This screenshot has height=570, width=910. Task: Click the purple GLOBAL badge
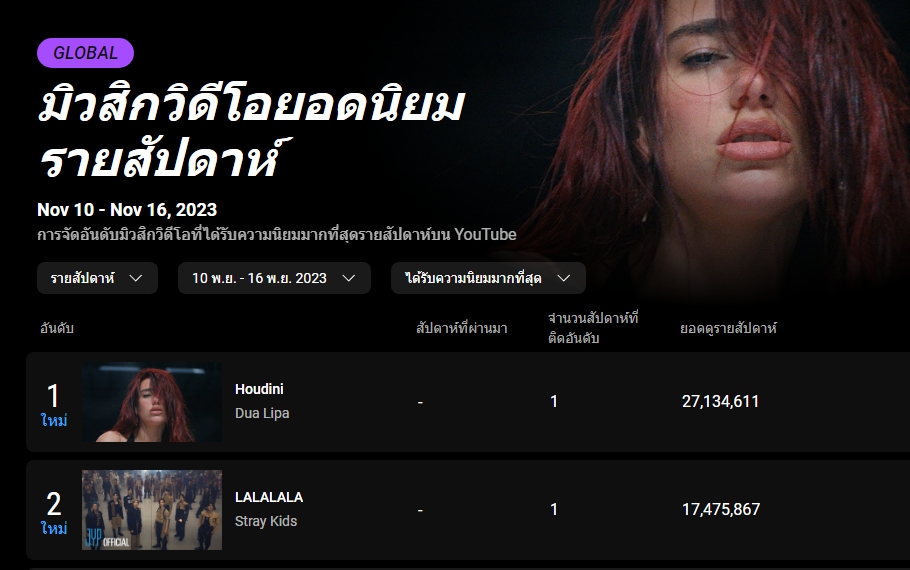[x=85, y=53]
